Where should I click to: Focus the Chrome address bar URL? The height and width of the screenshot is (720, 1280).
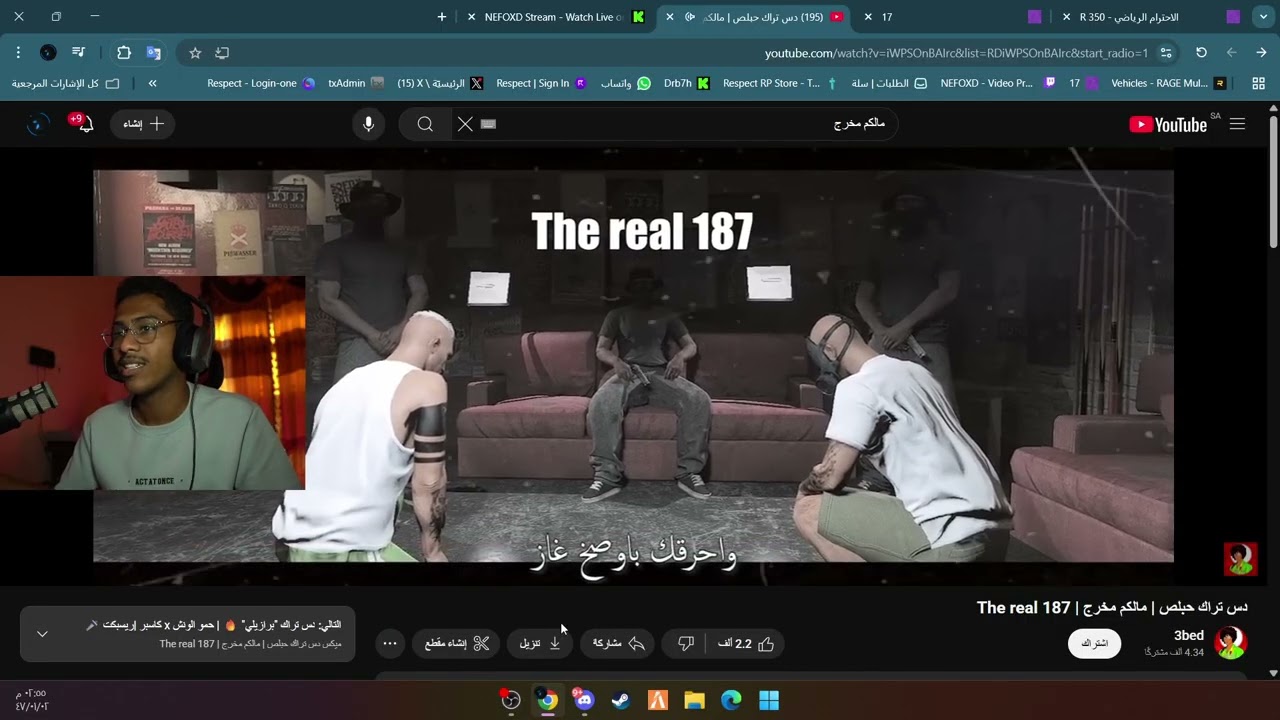click(x=956, y=53)
